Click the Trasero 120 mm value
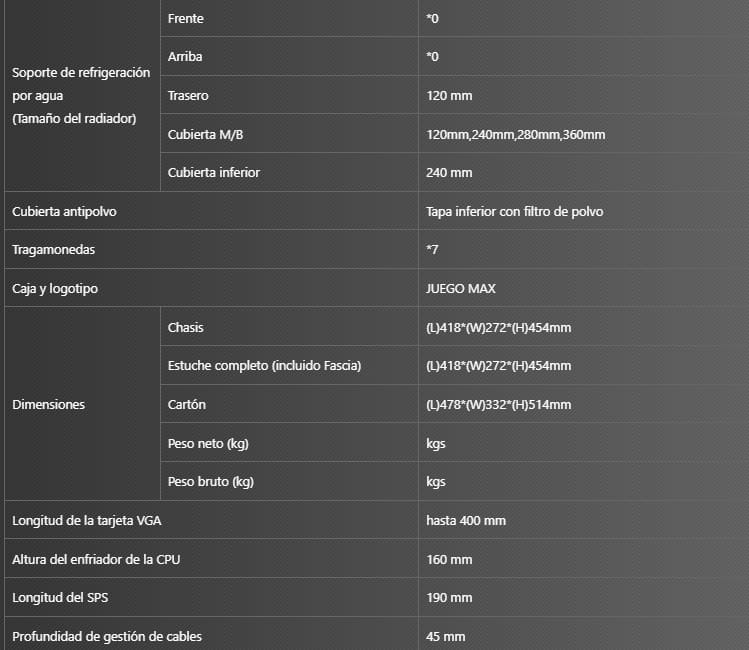The width and height of the screenshot is (749, 650). (449, 96)
